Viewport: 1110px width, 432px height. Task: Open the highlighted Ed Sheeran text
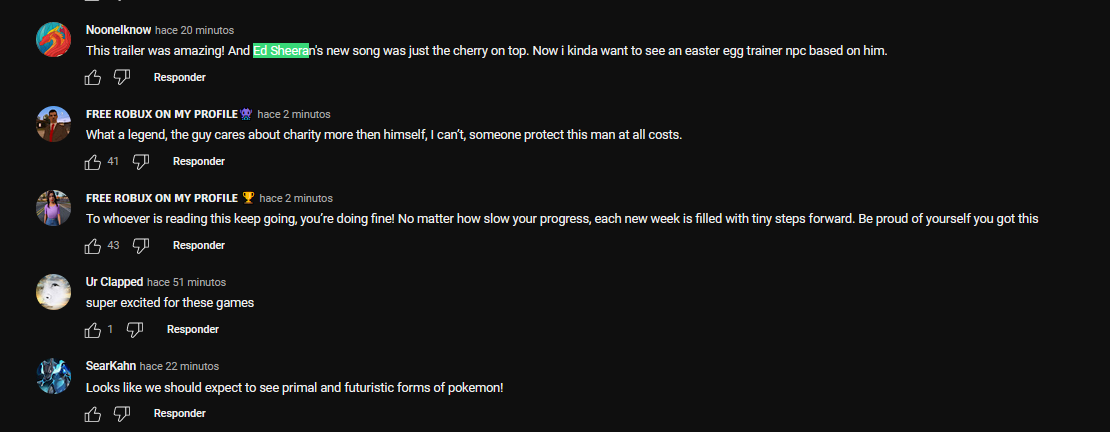pyautogui.click(x=281, y=51)
